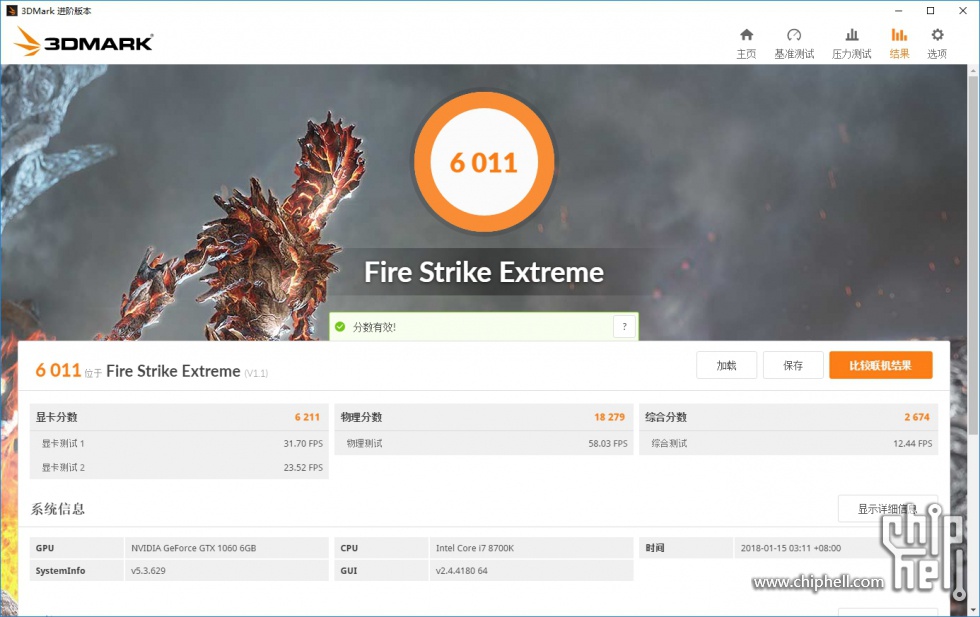
Task: Click the 12.44 FPS value
Action: pyautogui.click(x=912, y=443)
